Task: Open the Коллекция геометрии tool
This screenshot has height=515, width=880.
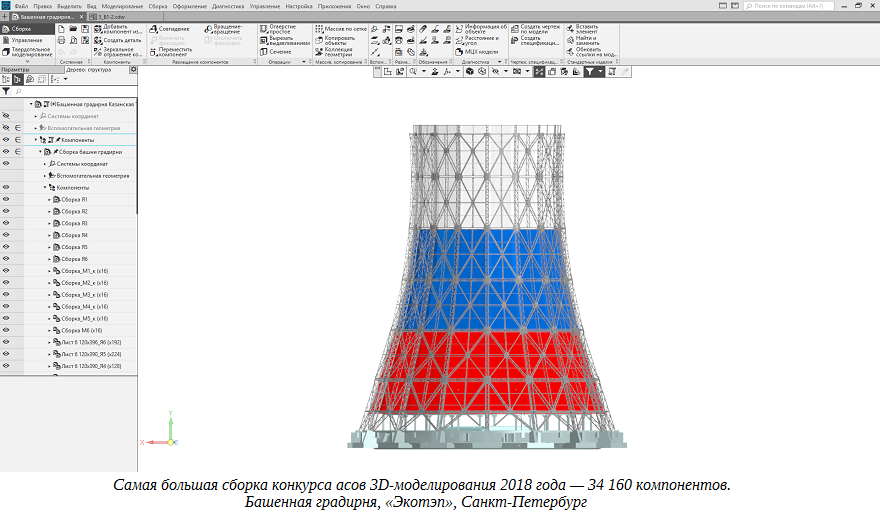Action: tap(334, 52)
